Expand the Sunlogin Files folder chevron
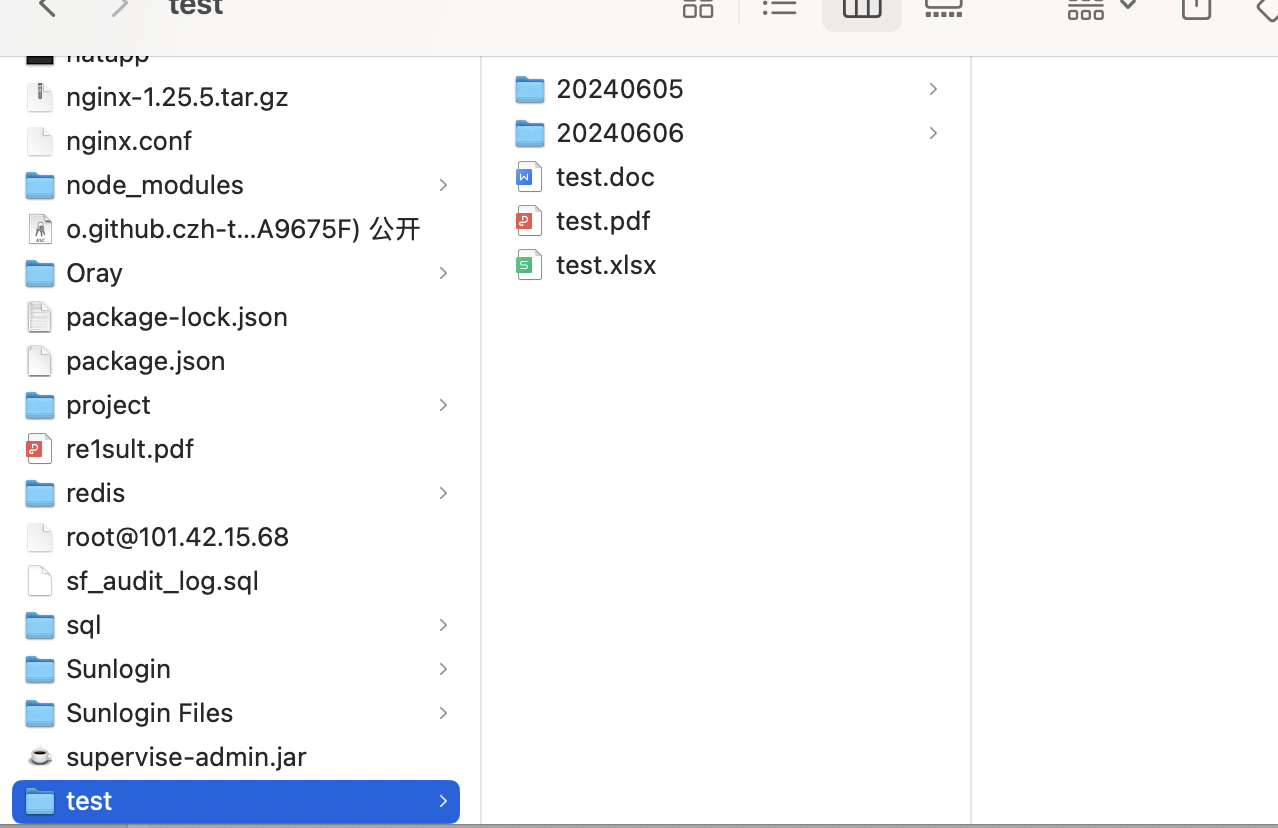Screen dimensions: 1278x828 tap(443, 713)
